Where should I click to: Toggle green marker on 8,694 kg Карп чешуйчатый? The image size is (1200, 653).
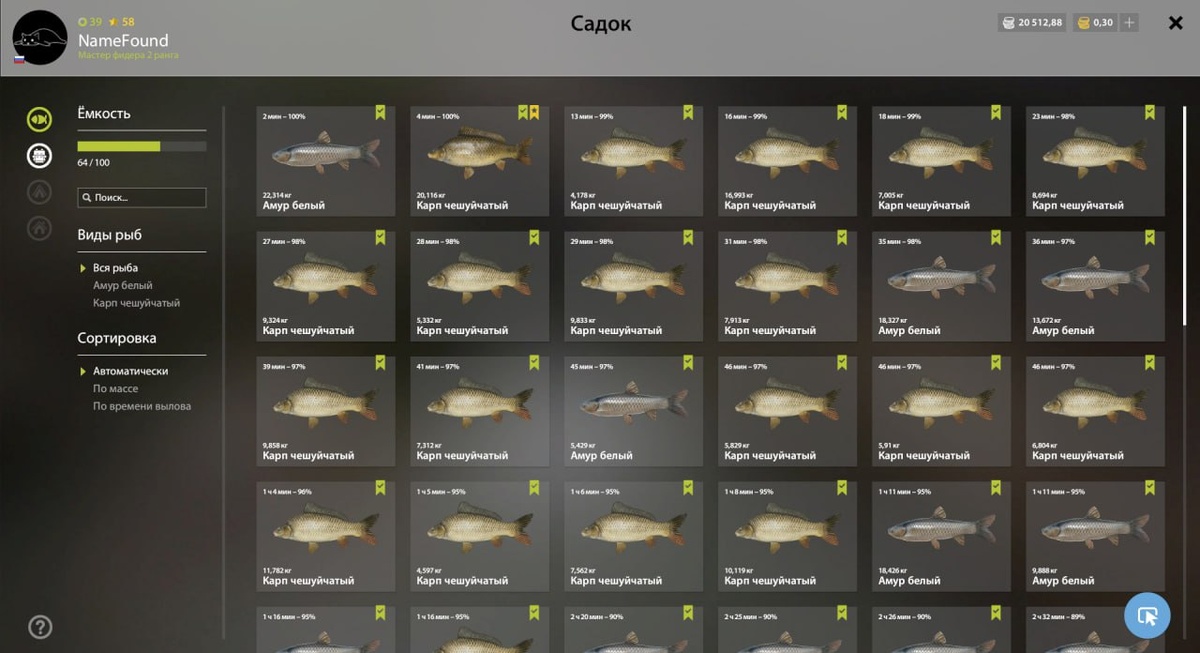tap(1150, 113)
